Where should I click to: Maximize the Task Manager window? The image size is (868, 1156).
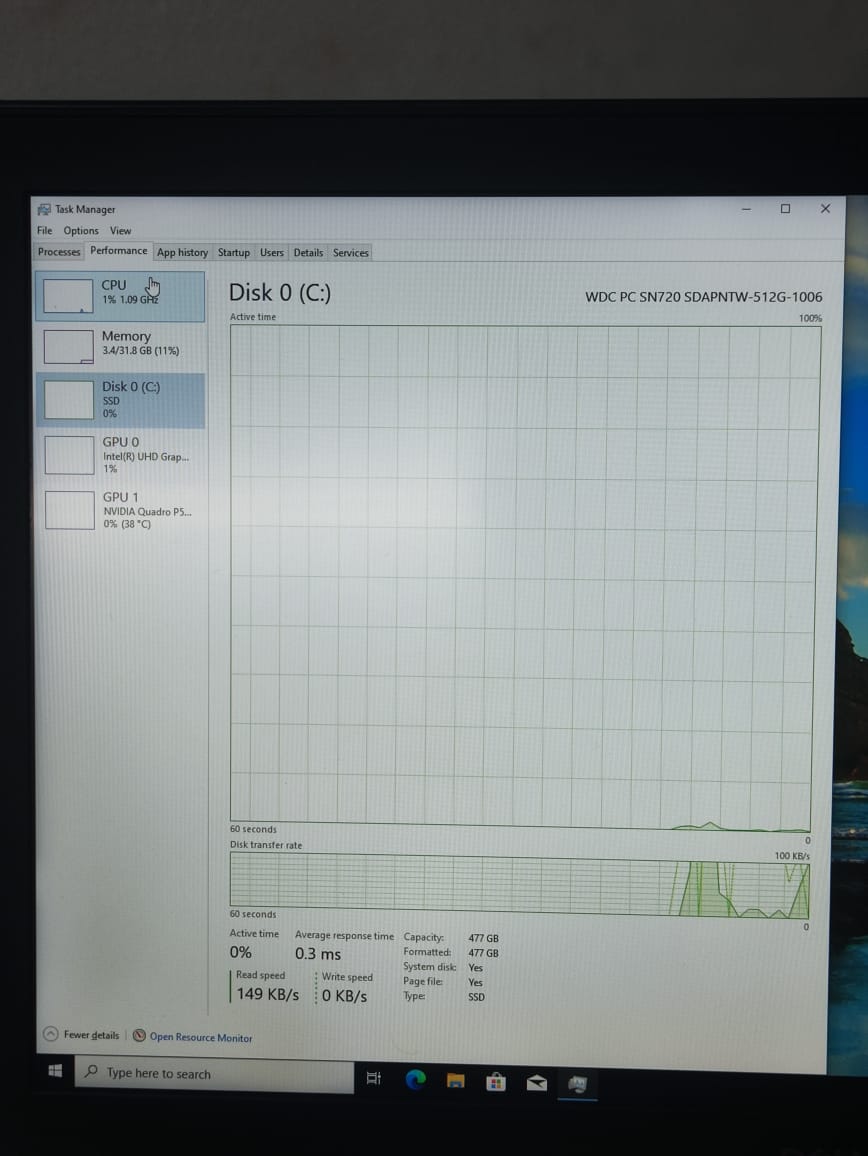tap(785, 209)
